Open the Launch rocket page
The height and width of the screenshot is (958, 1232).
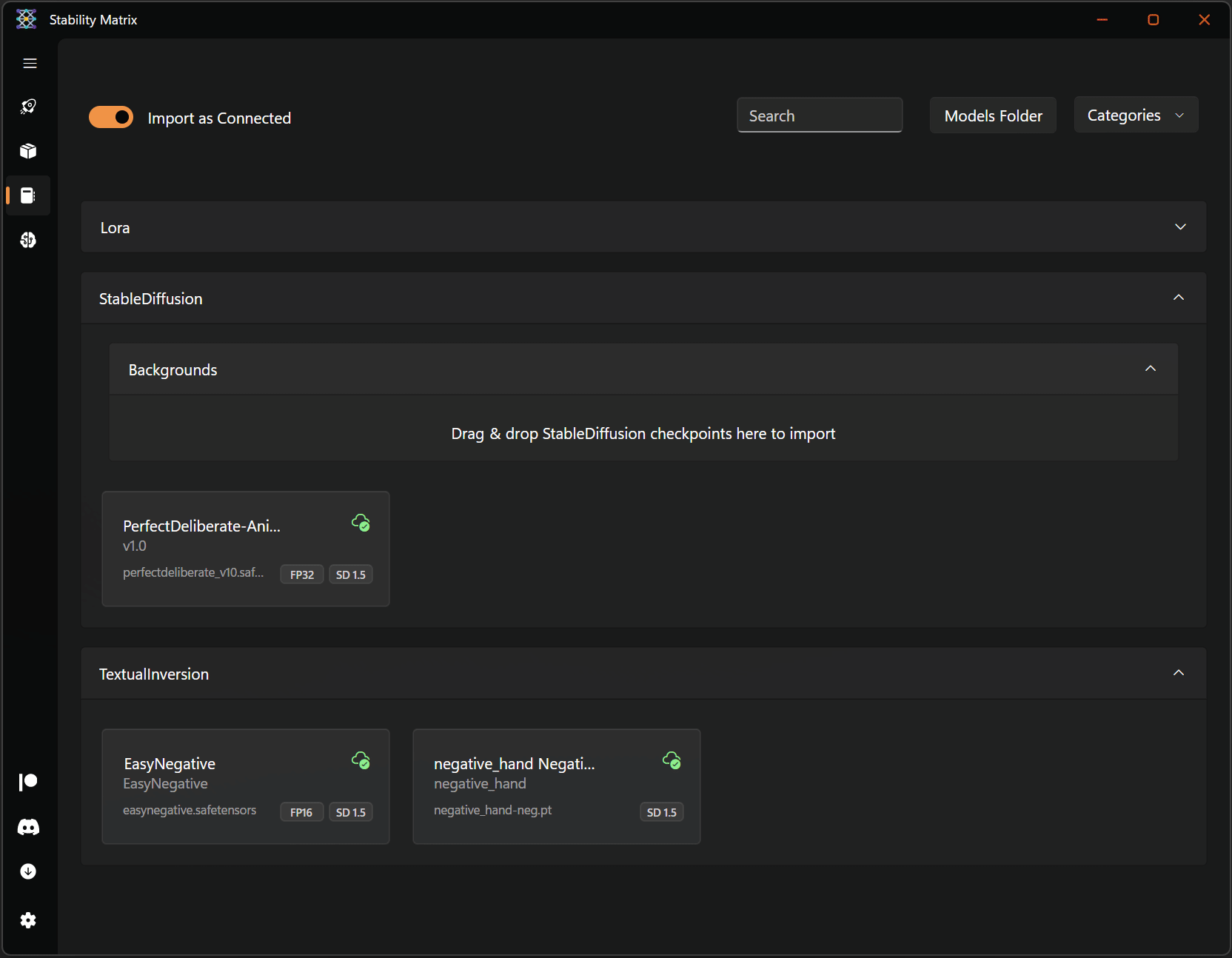pyautogui.click(x=28, y=107)
